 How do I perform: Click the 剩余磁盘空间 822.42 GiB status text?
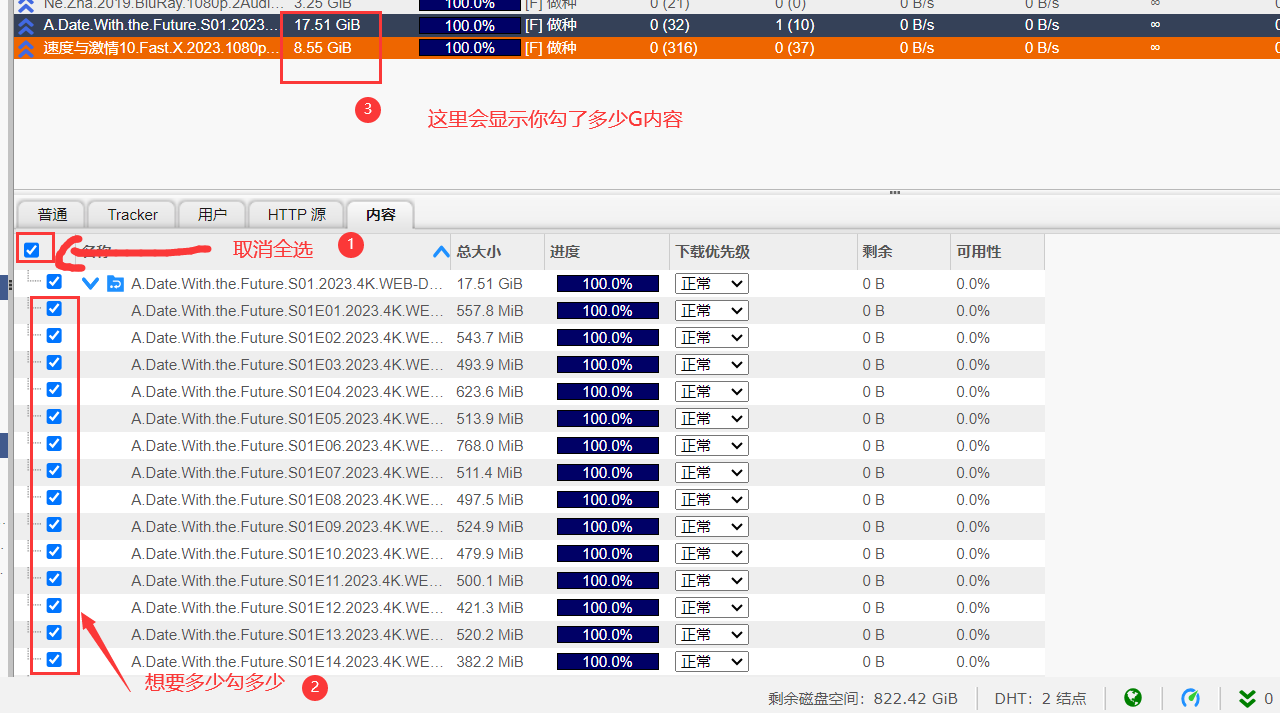coord(863,699)
